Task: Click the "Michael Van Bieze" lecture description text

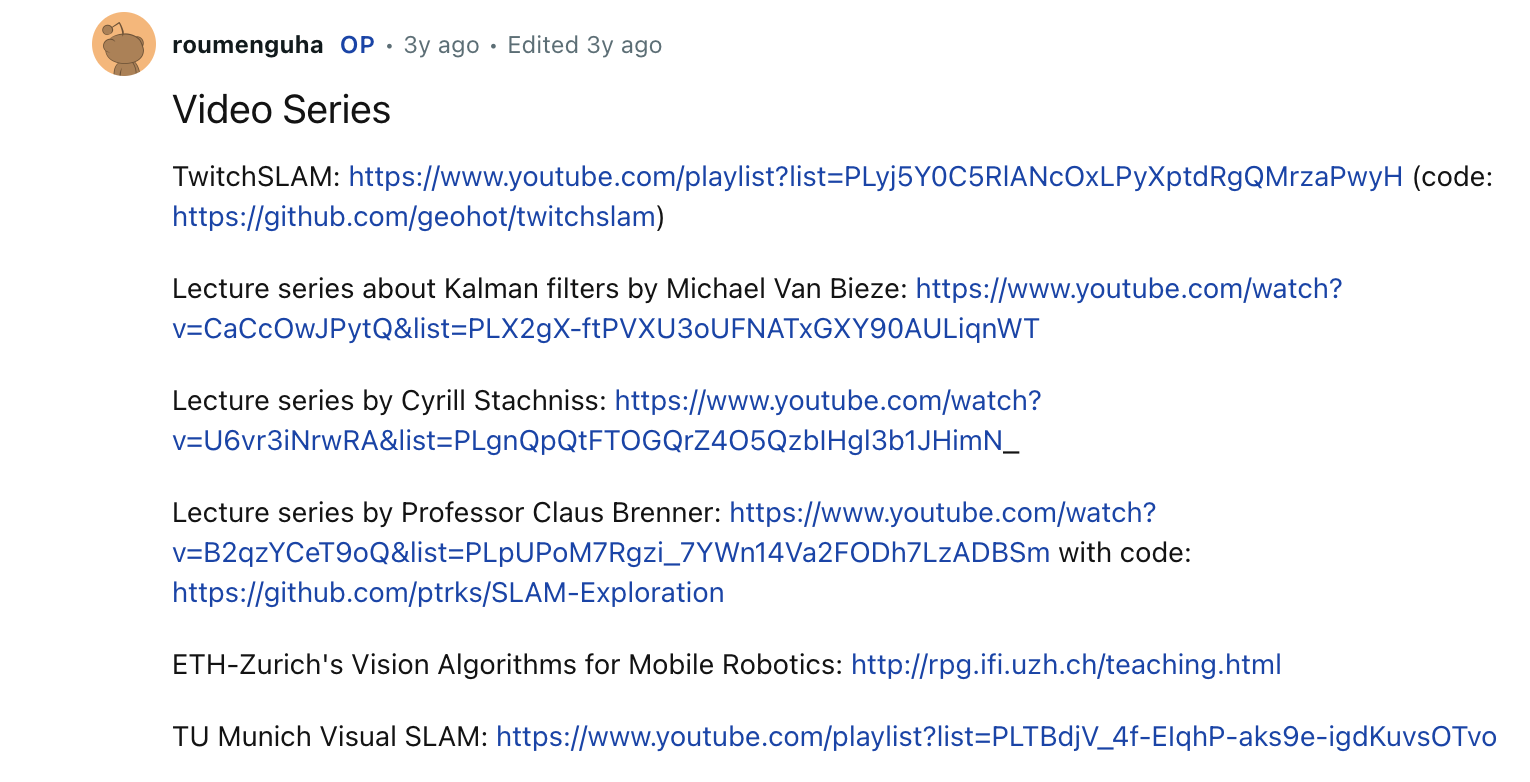Action: (785, 289)
